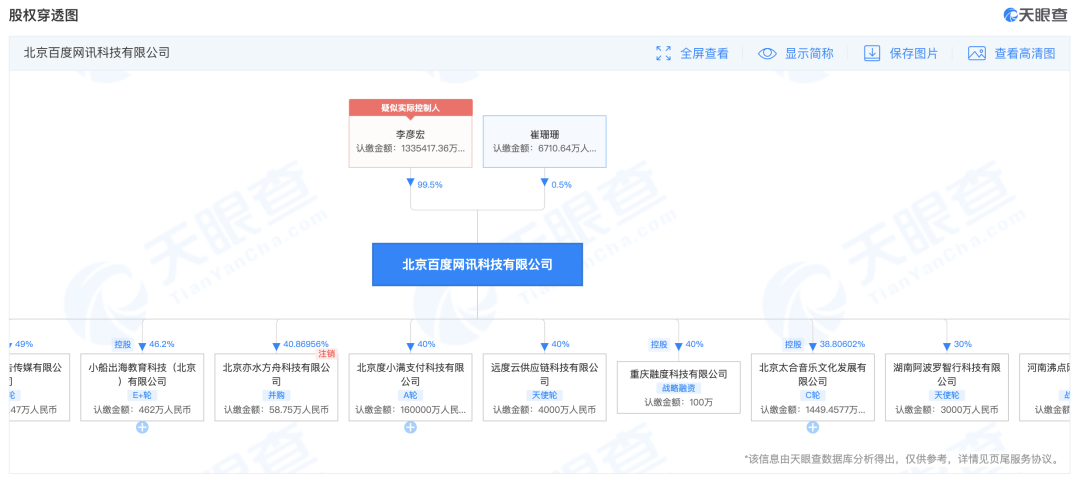Click central node 北京百度网讯科技有限公司

[477, 264]
